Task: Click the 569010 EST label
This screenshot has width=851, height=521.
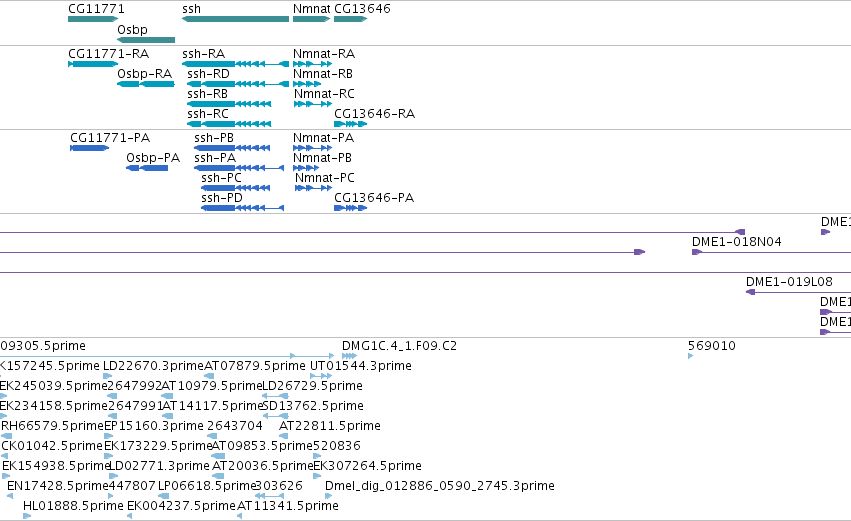Action: (x=712, y=346)
